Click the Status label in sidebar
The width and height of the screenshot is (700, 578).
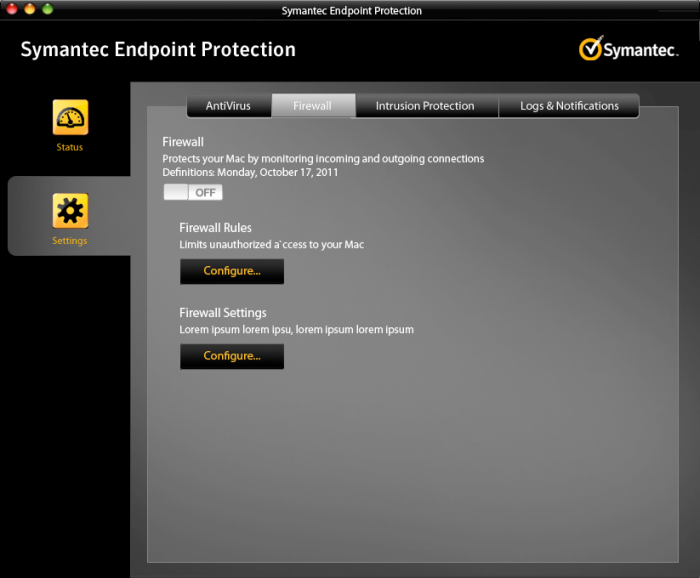click(70, 147)
